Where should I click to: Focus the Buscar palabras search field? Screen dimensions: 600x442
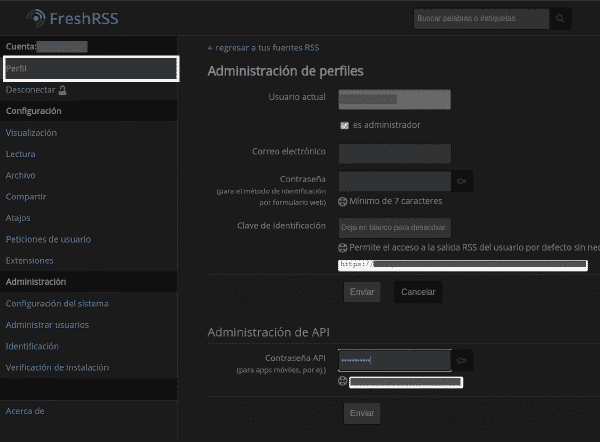481,18
